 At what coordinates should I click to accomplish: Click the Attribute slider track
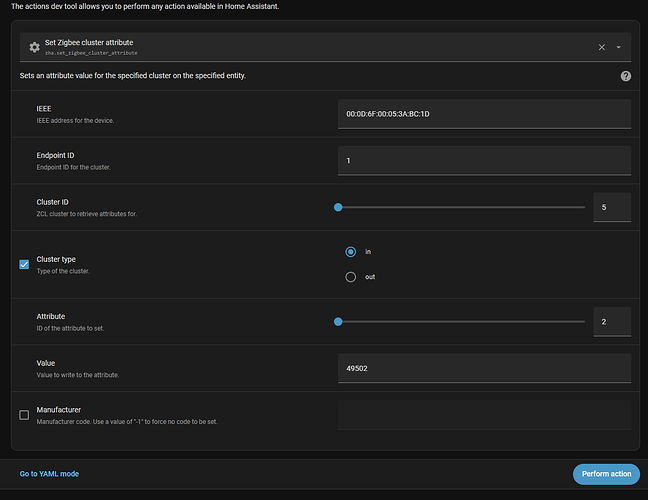(460, 321)
